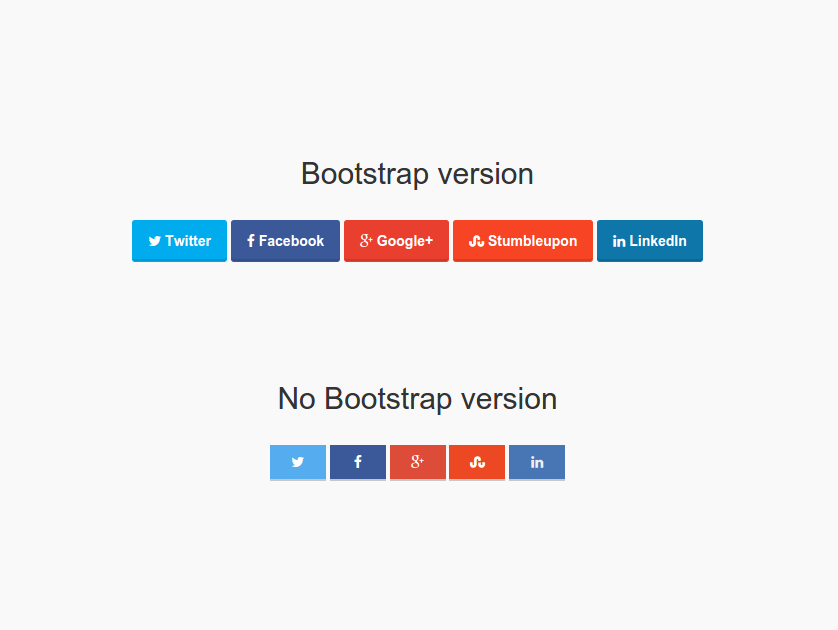Click the 'LinkedIn' text label on its button
This screenshot has height=630, width=838.
(658, 241)
